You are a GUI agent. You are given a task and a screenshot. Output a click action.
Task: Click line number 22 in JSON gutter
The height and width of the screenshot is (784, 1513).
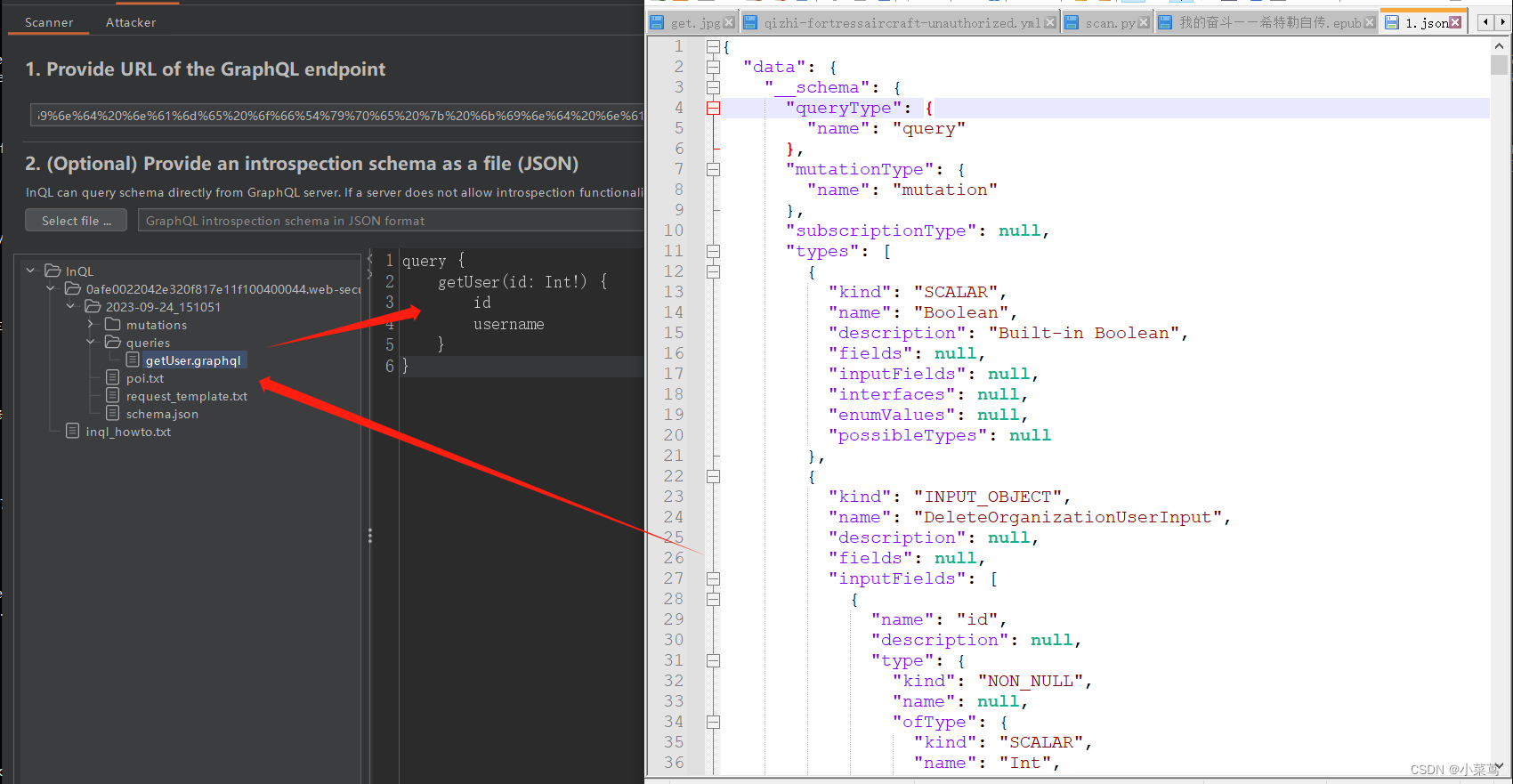tap(674, 476)
